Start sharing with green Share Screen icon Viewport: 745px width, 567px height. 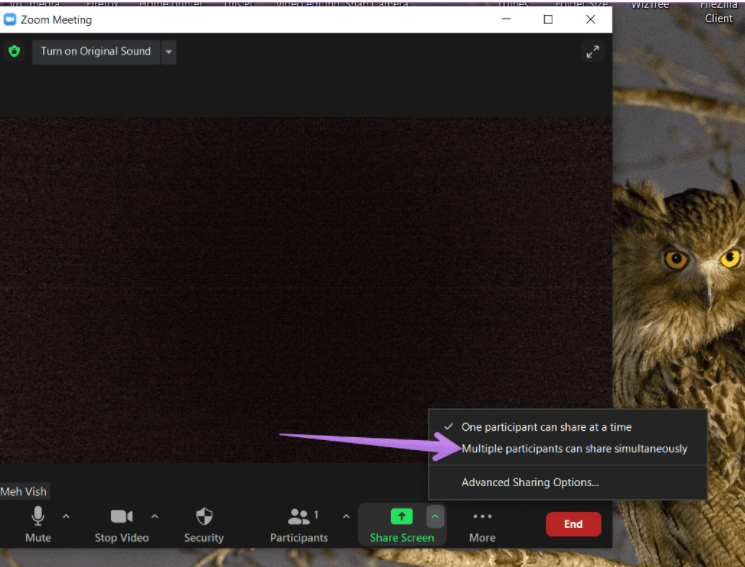tap(401, 517)
